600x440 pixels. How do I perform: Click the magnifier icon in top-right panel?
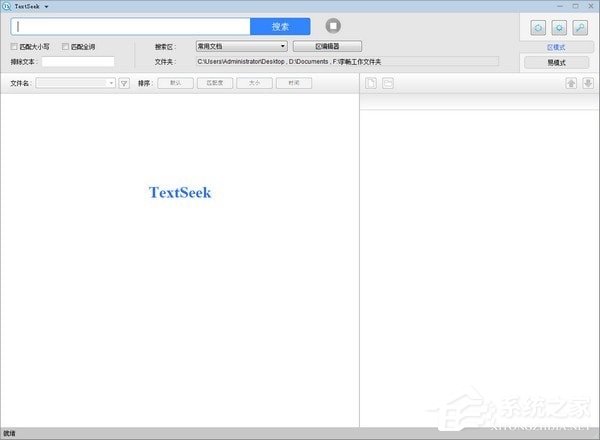(x=579, y=26)
